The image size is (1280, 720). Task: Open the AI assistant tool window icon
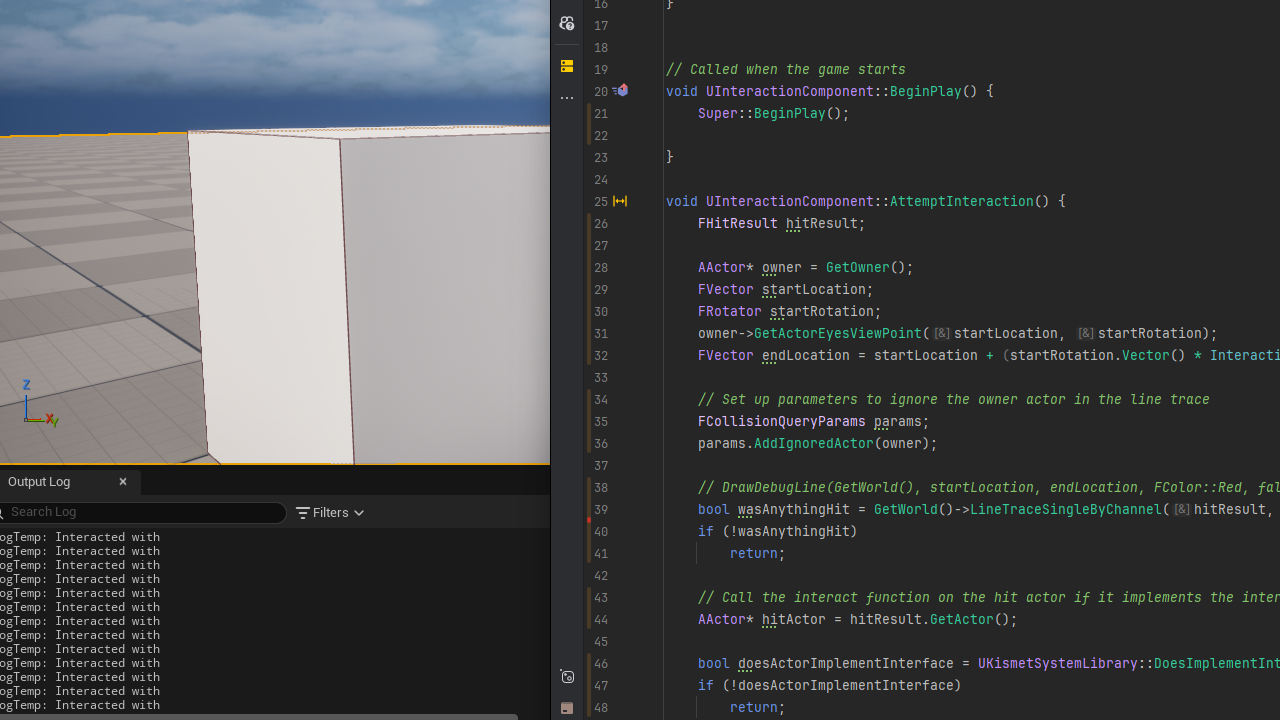coord(567,23)
